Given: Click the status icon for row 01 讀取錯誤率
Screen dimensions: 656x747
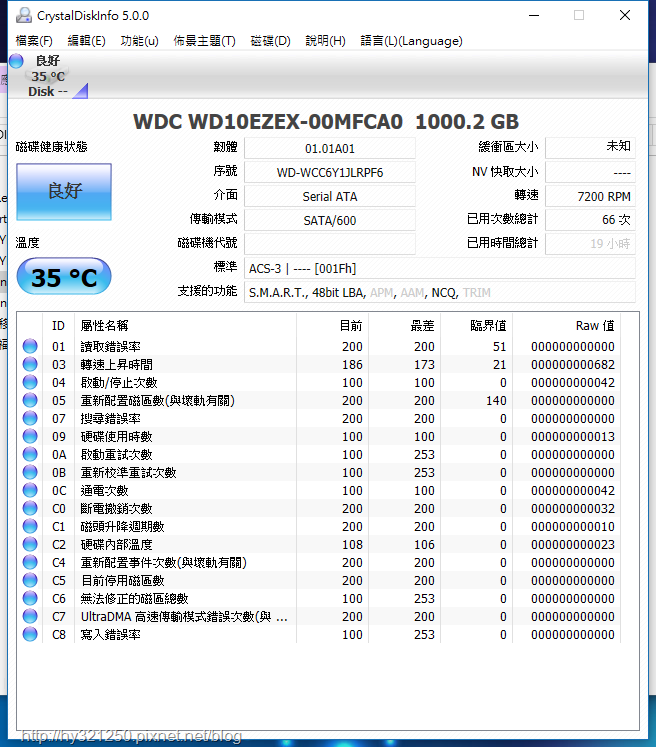Looking at the screenshot, I should pyautogui.click(x=30, y=346).
